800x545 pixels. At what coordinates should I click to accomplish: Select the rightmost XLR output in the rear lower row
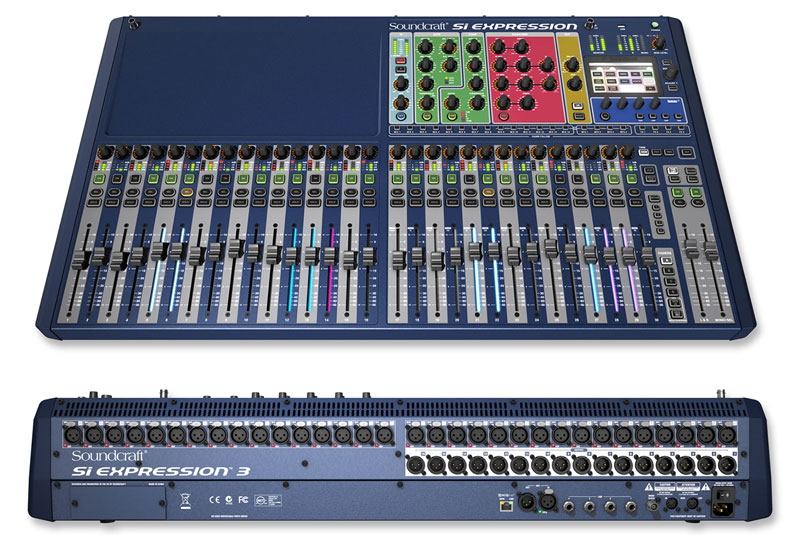727,465
